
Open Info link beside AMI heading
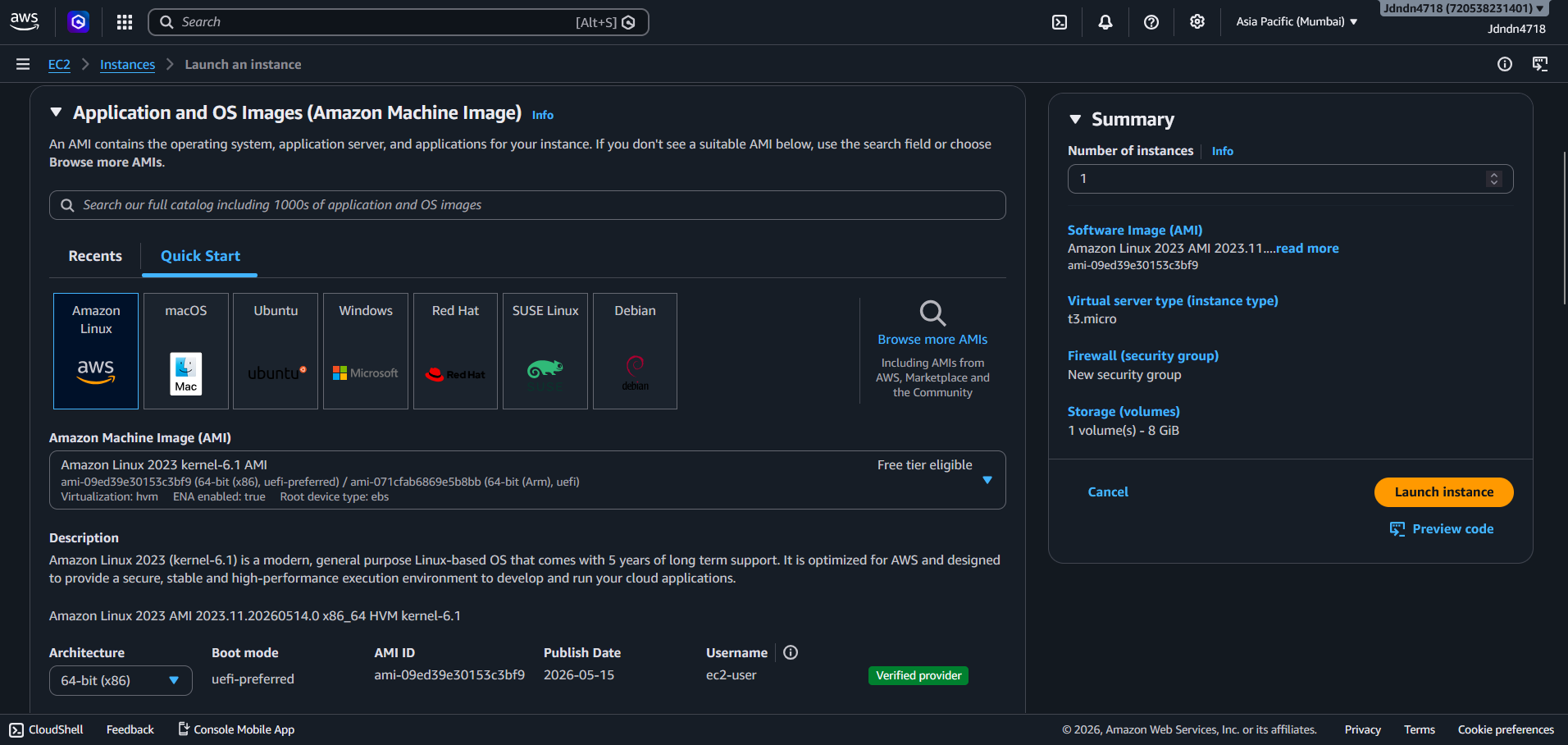[x=543, y=115]
